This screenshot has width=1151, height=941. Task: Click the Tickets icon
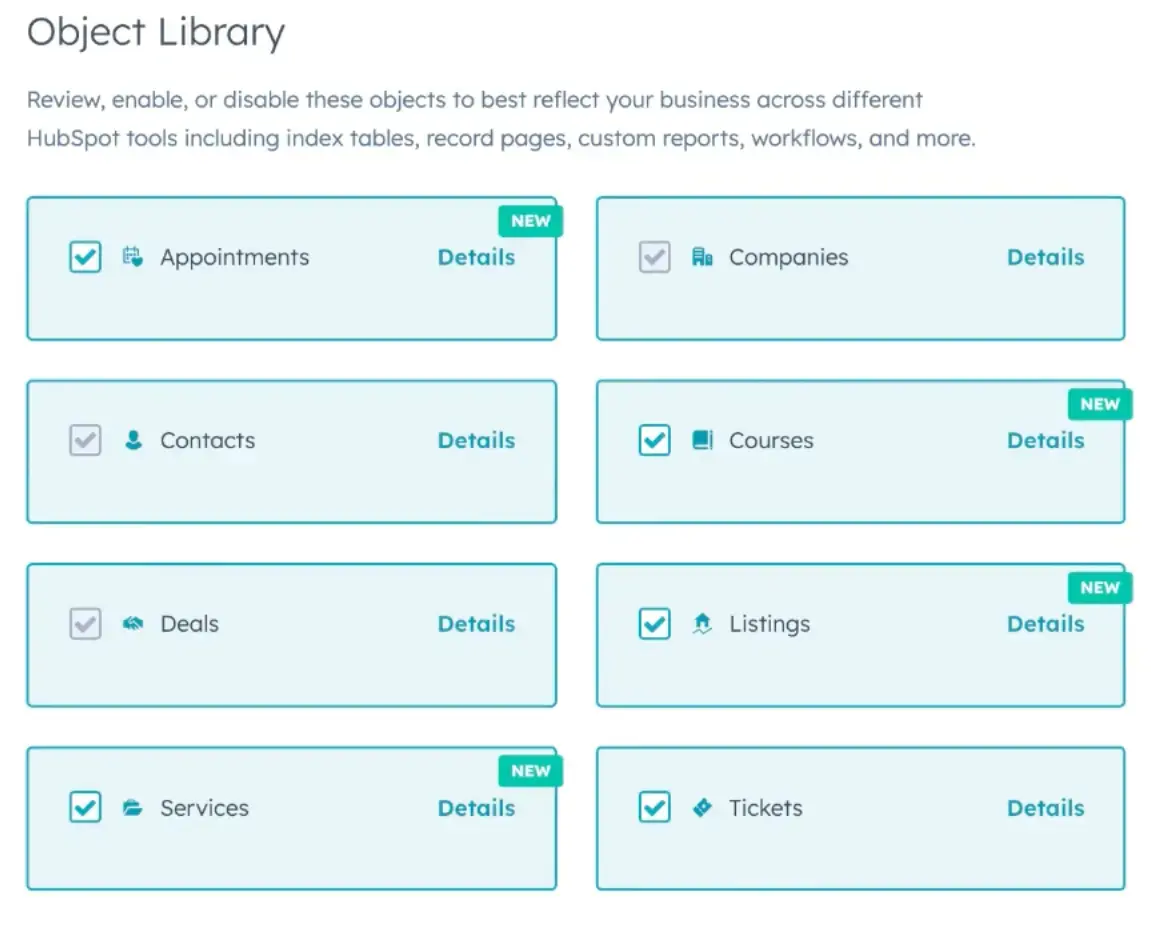point(702,808)
